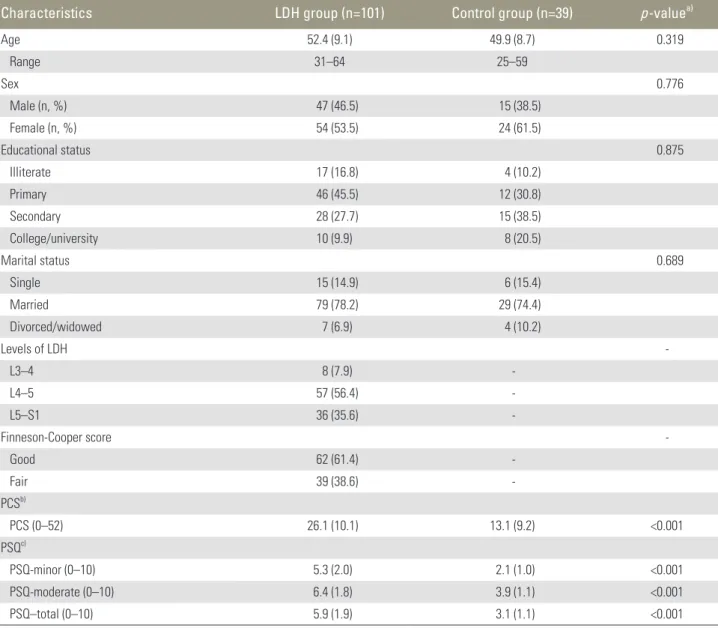Select the value '6.4 (1.8)'
The height and width of the screenshot is (628, 718).
point(332,592)
